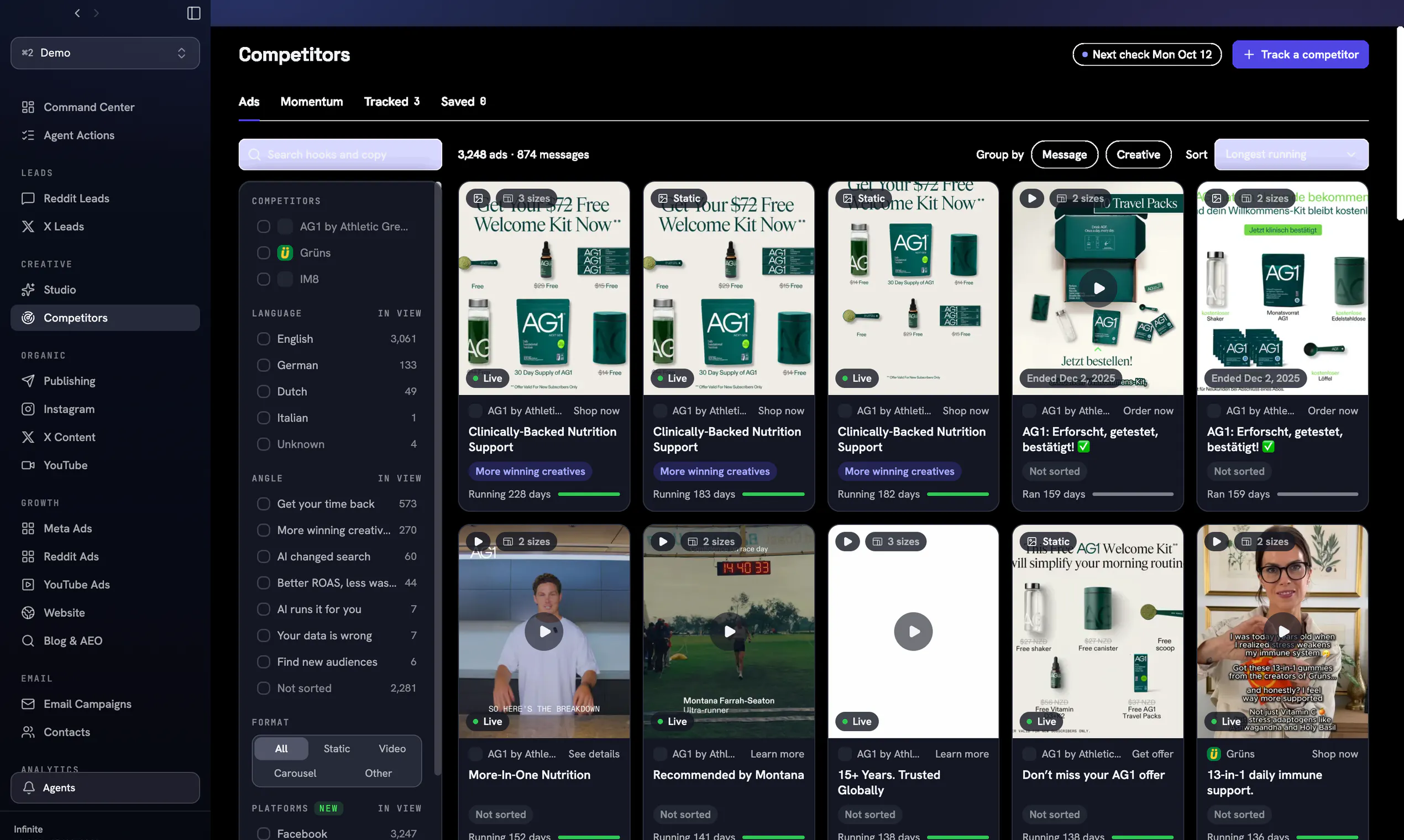This screenshot has width=1404, height=840.
Task: Open the Studio creative tool
Action: point(104,290)
